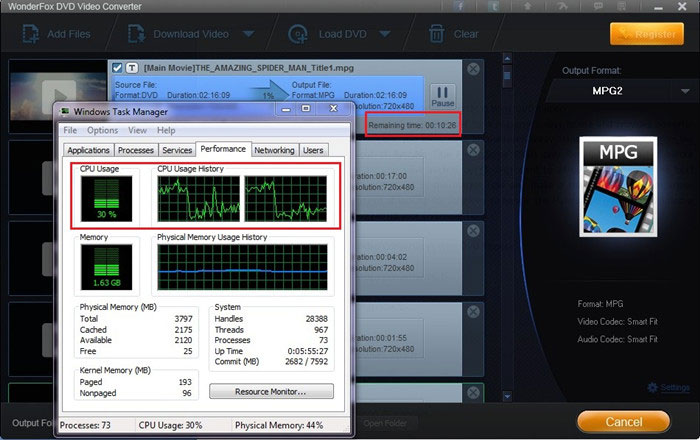Switch to the Processes tab
This screenshot has width=700, height=440.
tap(136, 150)
